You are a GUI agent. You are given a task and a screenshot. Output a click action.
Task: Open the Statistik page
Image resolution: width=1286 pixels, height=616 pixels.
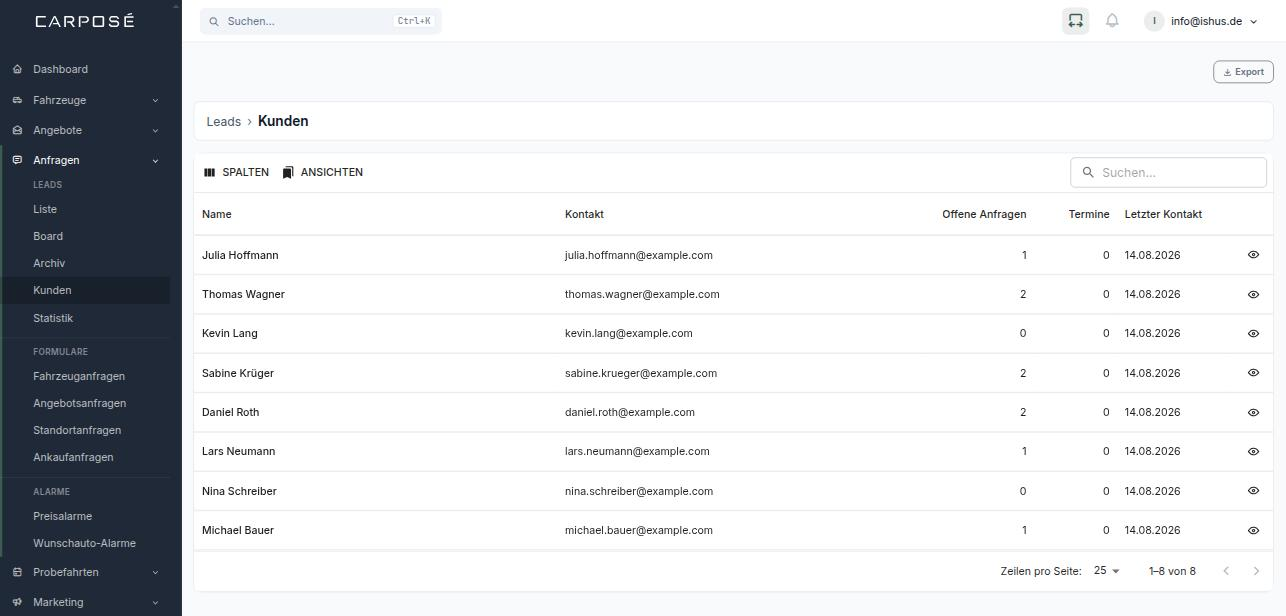tap(53, 318)
